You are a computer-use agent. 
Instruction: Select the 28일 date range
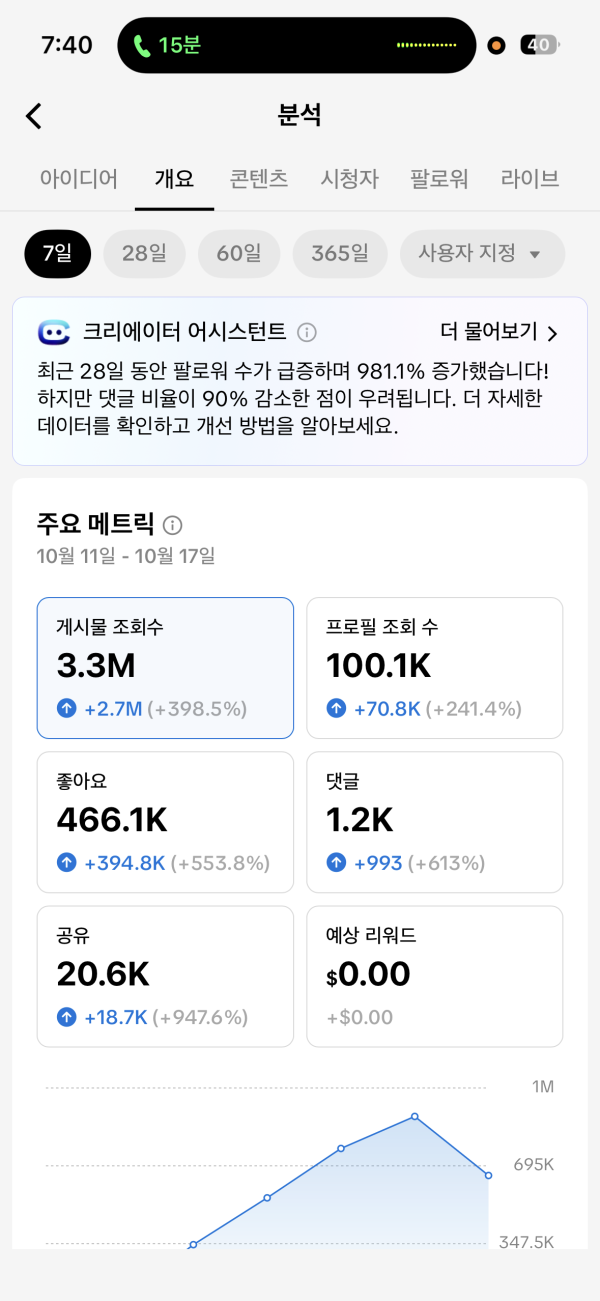[x=144, y=254]
